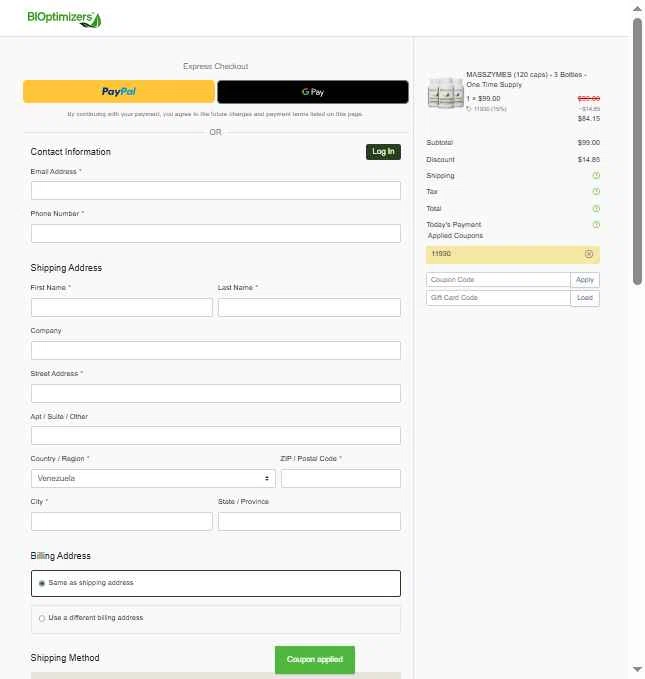Dismiss the Coupon applied notification
This screenshot has width=645, height=679.
pos(315,660)
